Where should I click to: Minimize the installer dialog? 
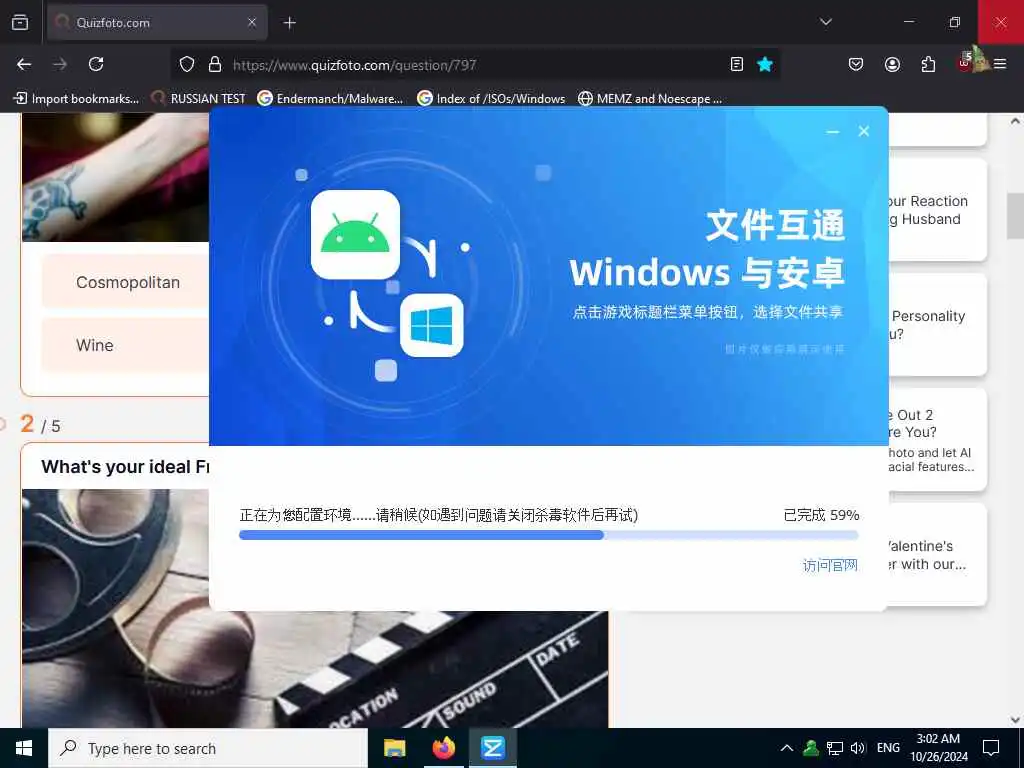click(x=833, y=131)
